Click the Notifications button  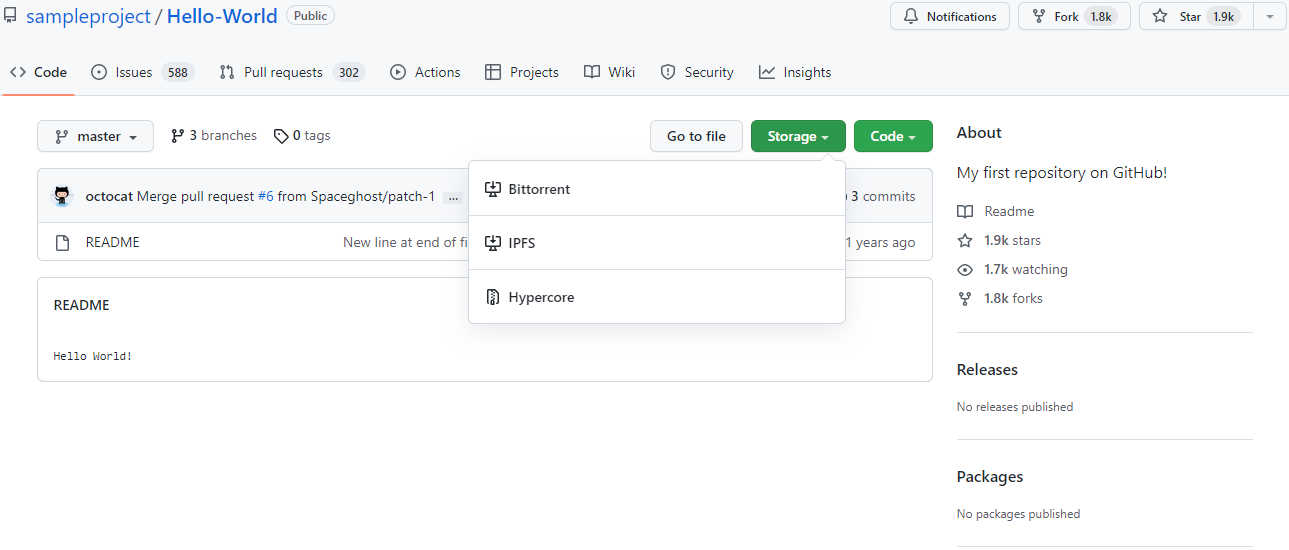point(950,16)
